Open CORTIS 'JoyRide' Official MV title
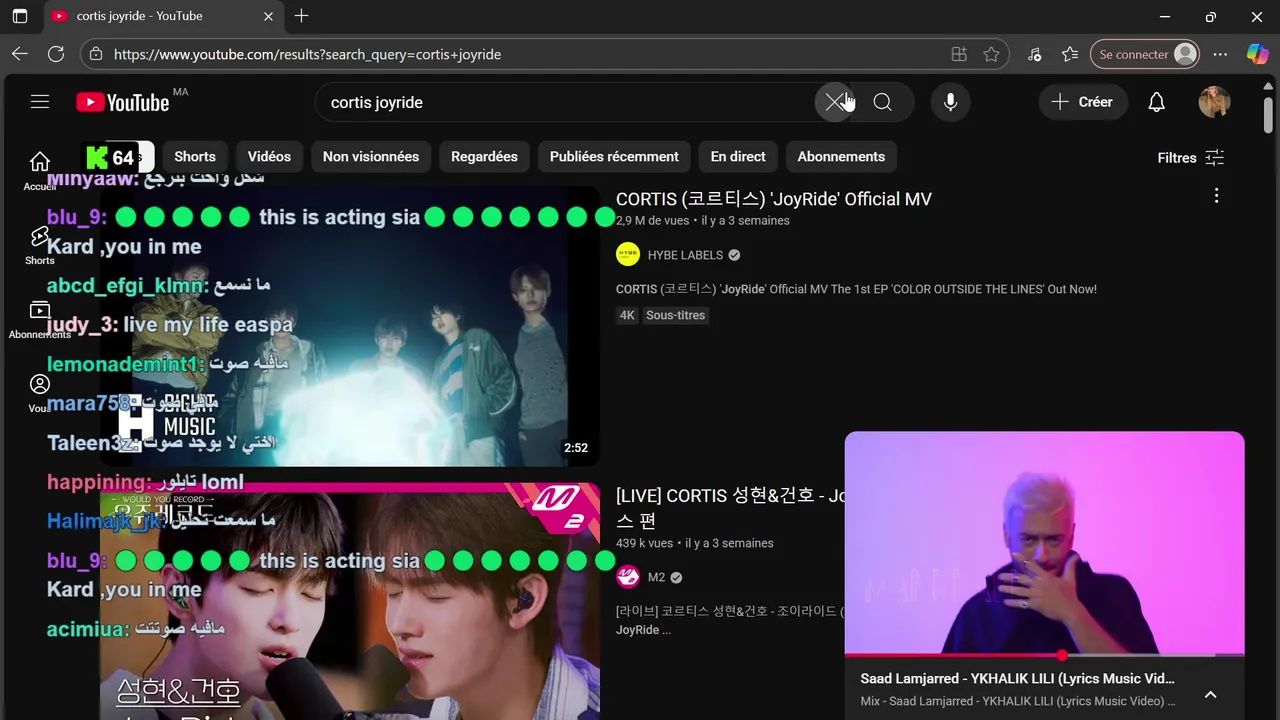Image resolution: width=1280 pixels, height=720 pixels. [x=774, y=199]
